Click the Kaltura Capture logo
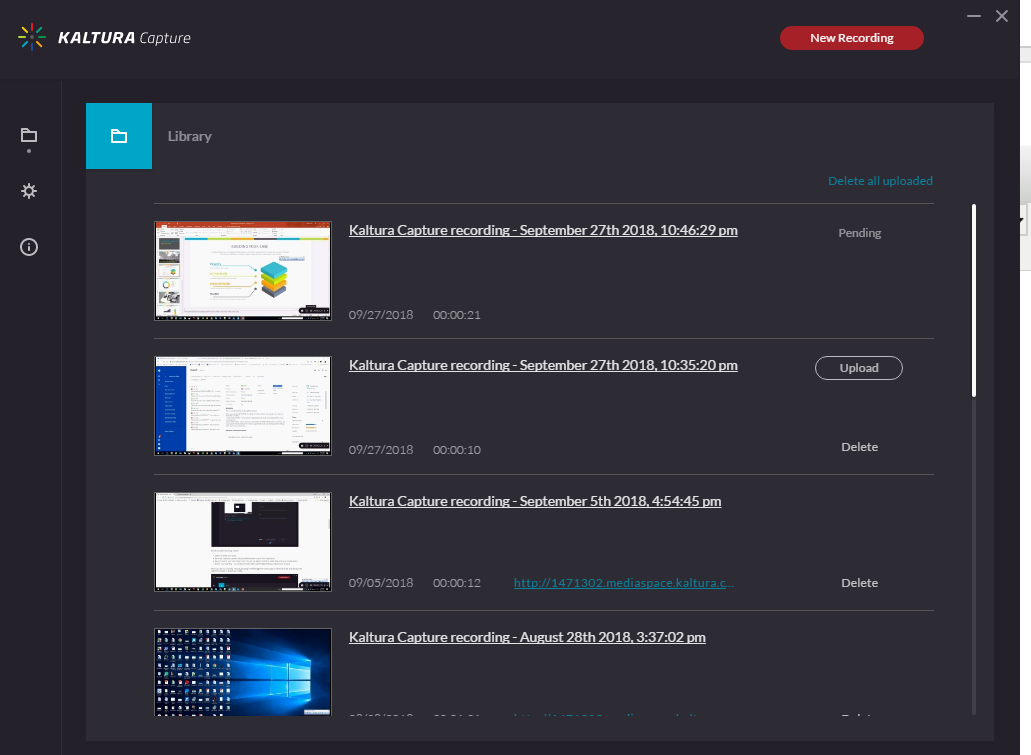The image size is (1031, 755). (105, 37)
